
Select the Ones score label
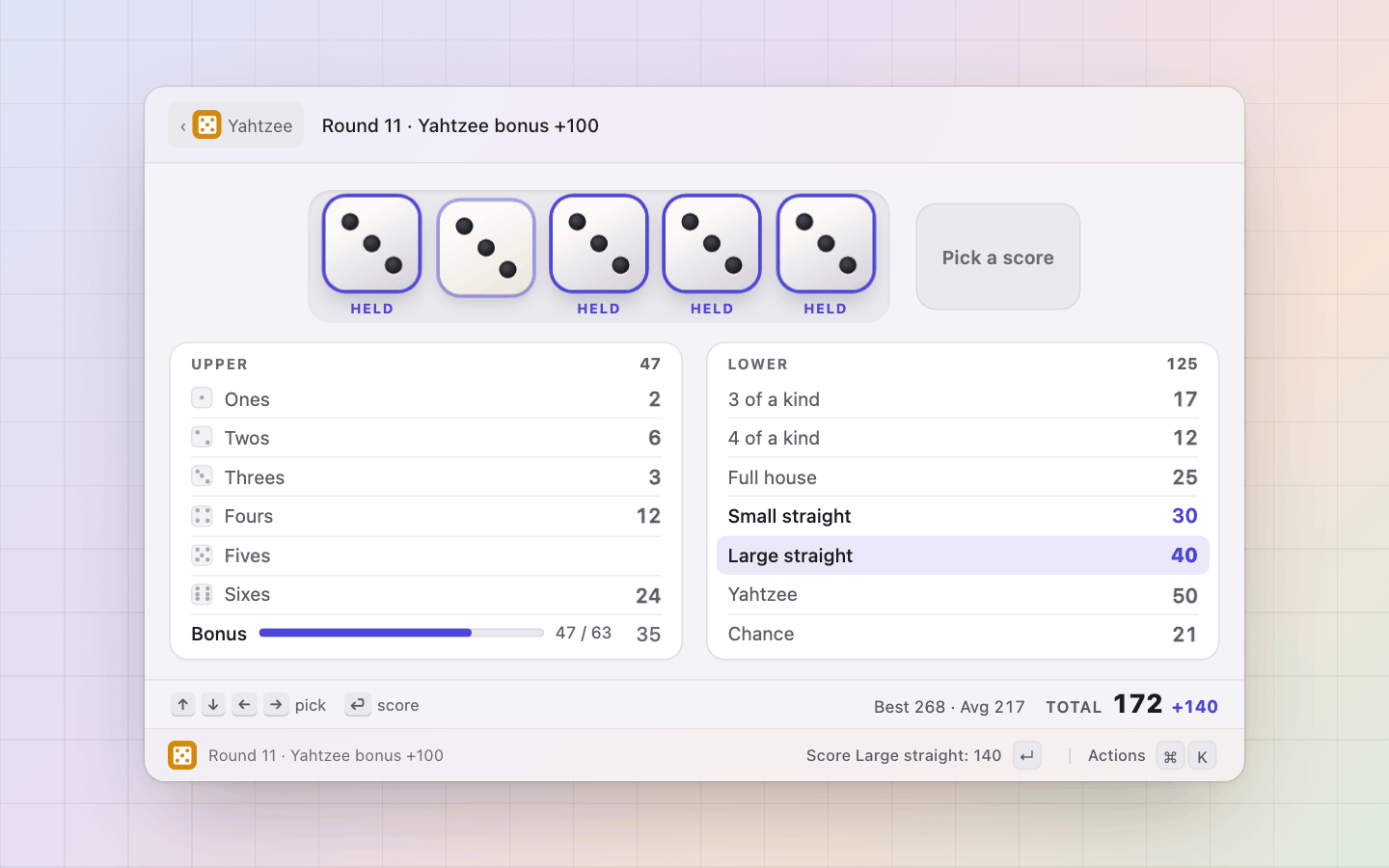tap(247, 399)
